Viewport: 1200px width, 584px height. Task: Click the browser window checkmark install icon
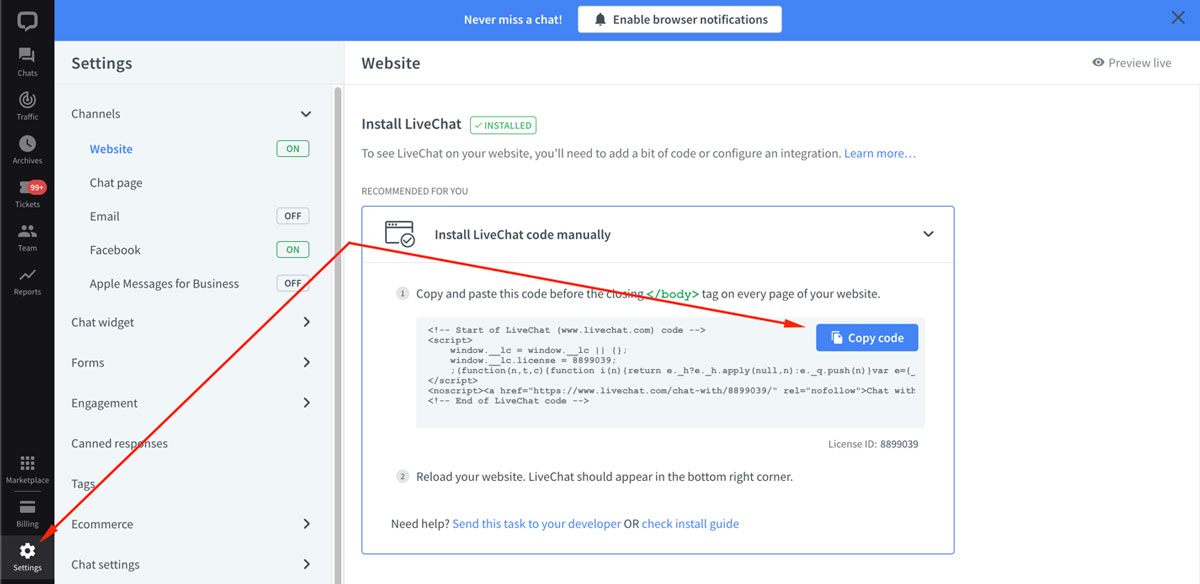(x=399, y=234)
